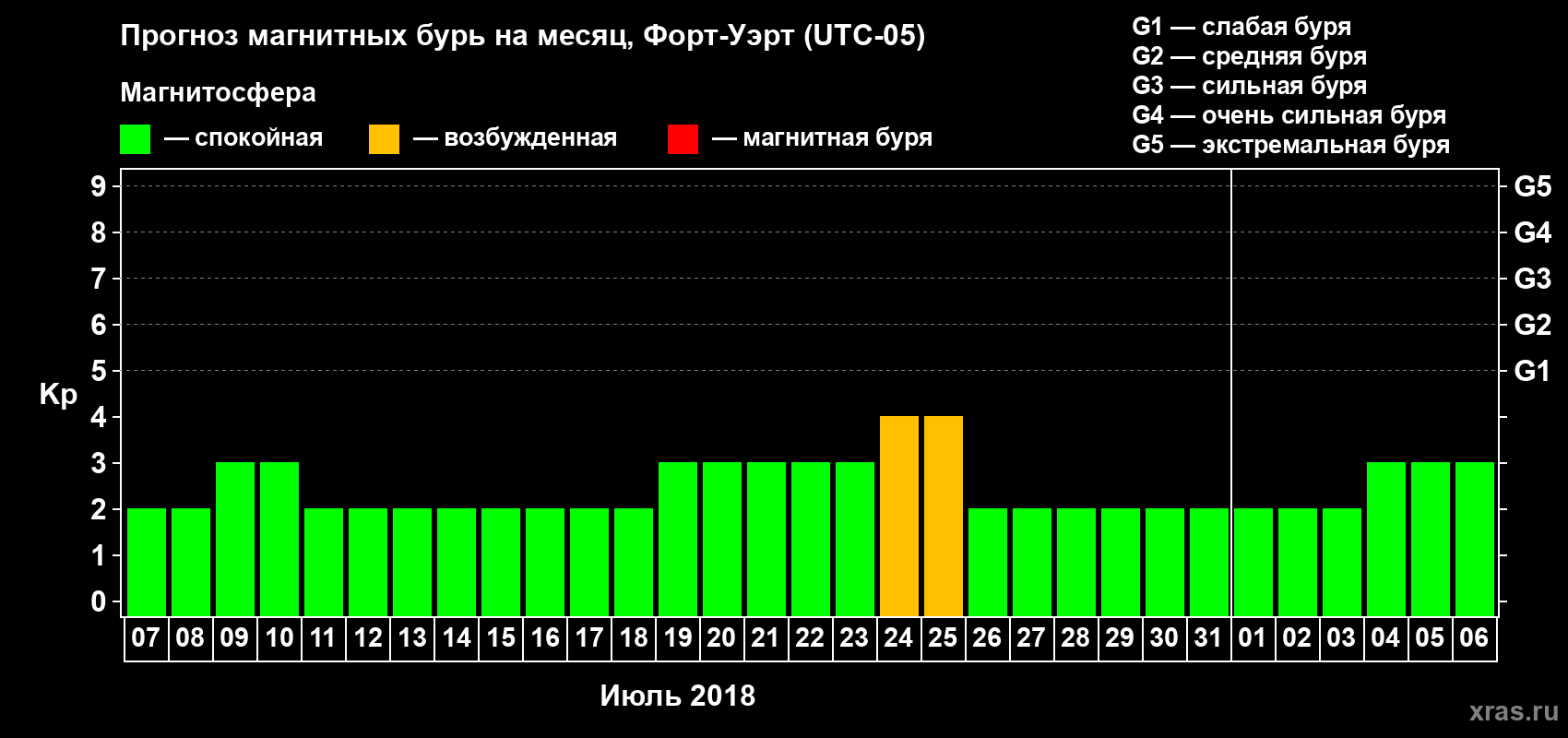This screenshot has height=738, width=1568.
Task: Click the date label 07
Action: click(146, 637)
